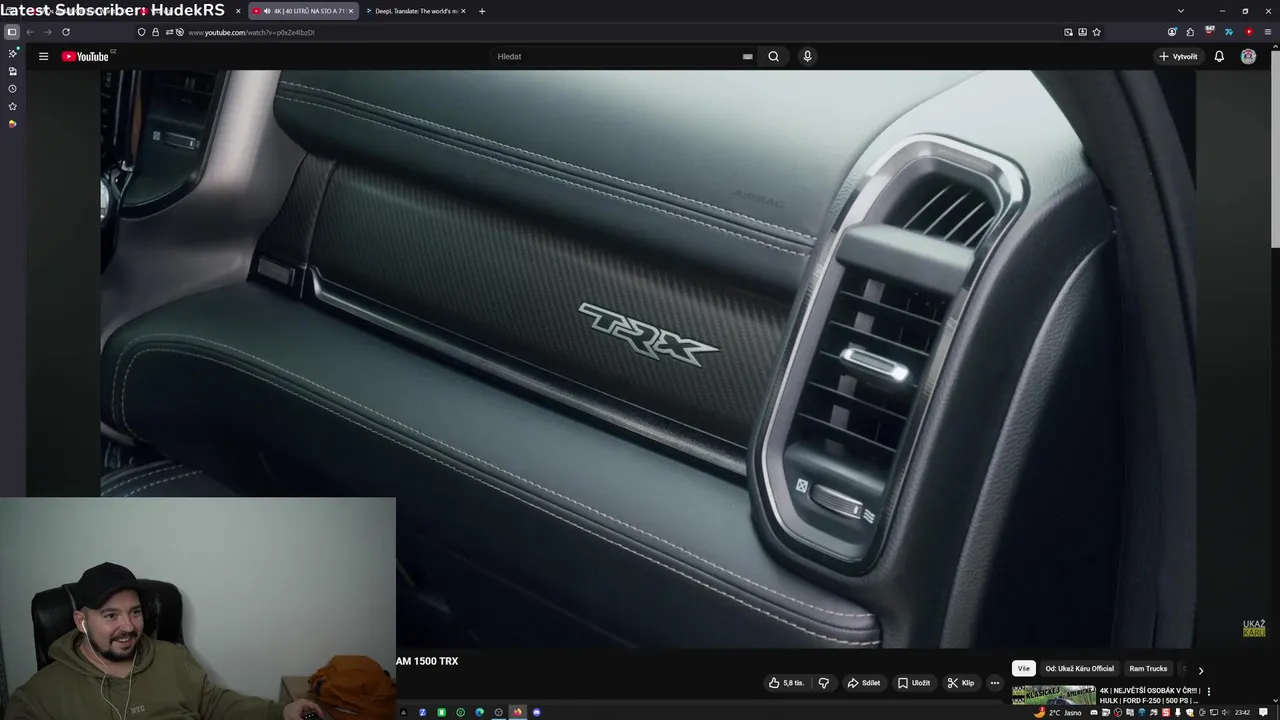Click the padlock site info icon
Image resolution: width=1280 pixels, height=720 pixels.
click(x=155, y=32)
